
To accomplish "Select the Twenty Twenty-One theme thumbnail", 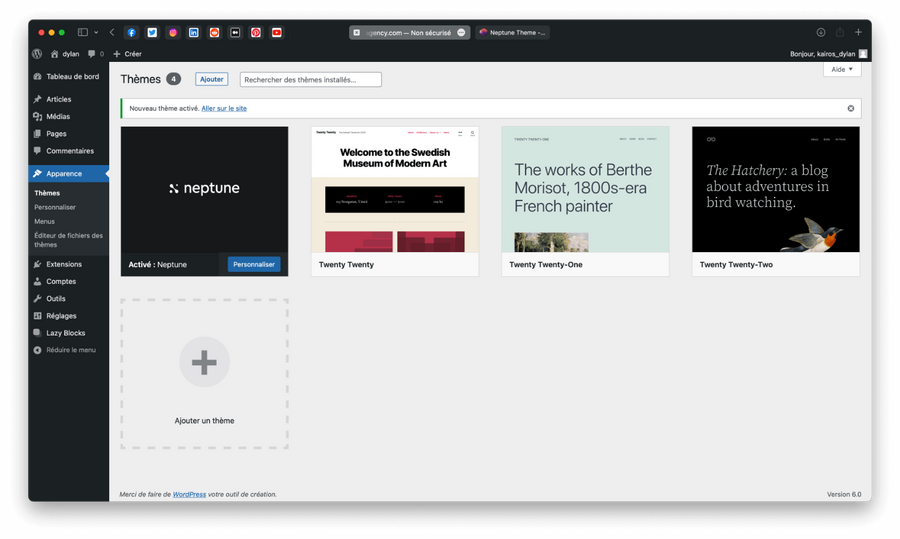I will pyautogui.click(x=585, y=189).
